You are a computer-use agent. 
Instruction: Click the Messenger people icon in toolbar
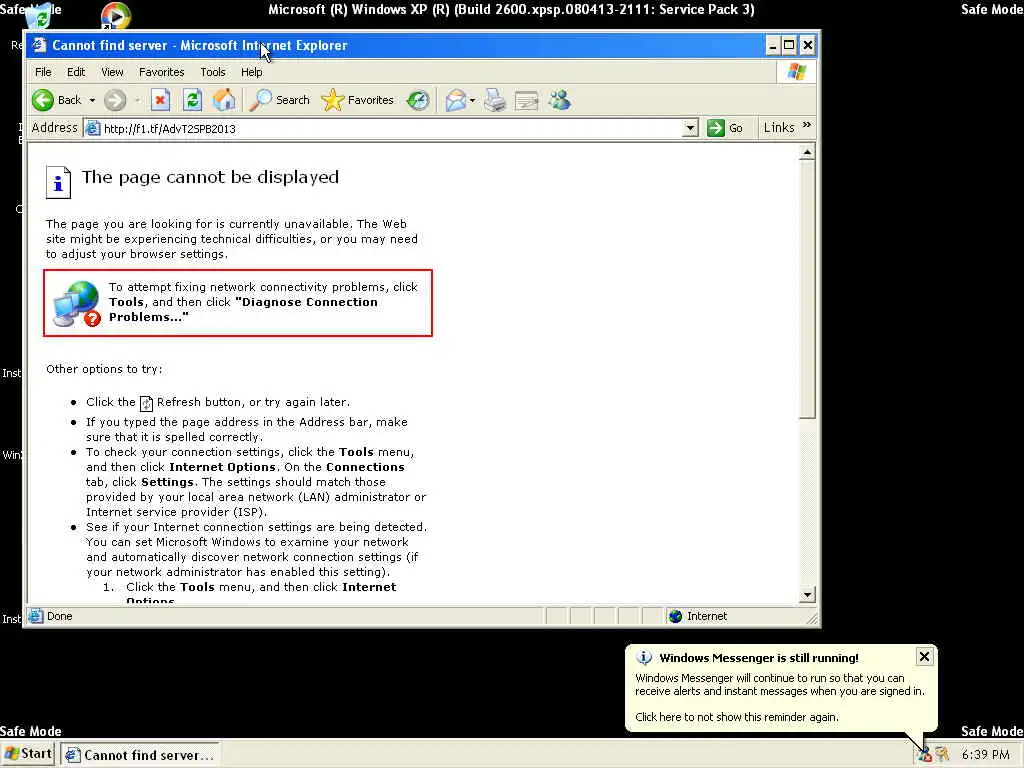pyautogui.click(x=560, y=100)
